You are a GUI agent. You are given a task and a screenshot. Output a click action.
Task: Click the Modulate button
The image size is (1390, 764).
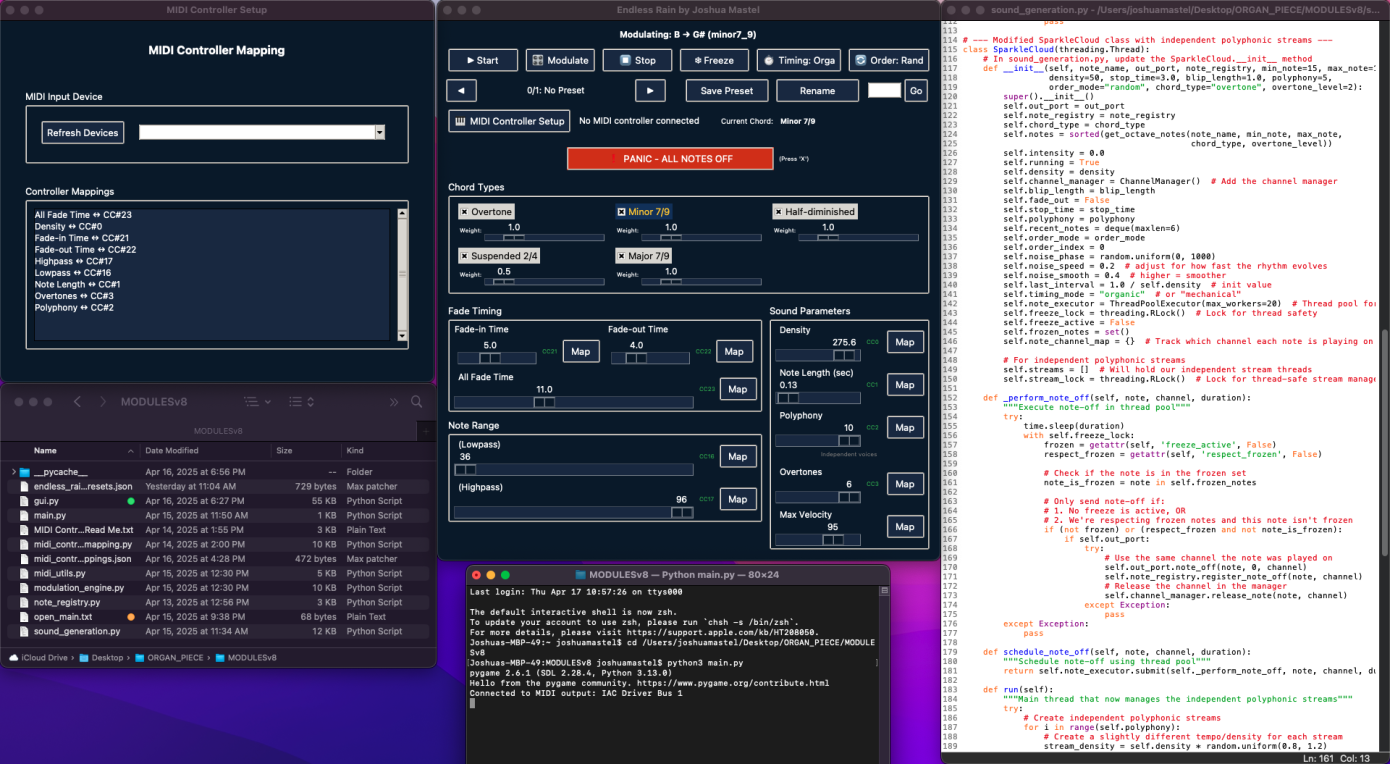(x=560, y=60)
